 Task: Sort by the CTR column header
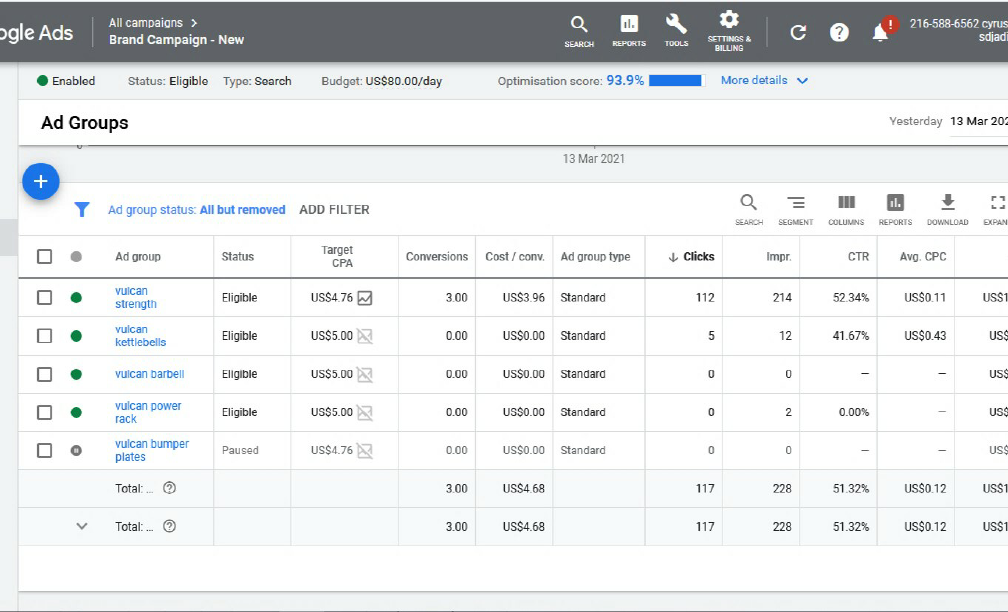tap(858, 256)
